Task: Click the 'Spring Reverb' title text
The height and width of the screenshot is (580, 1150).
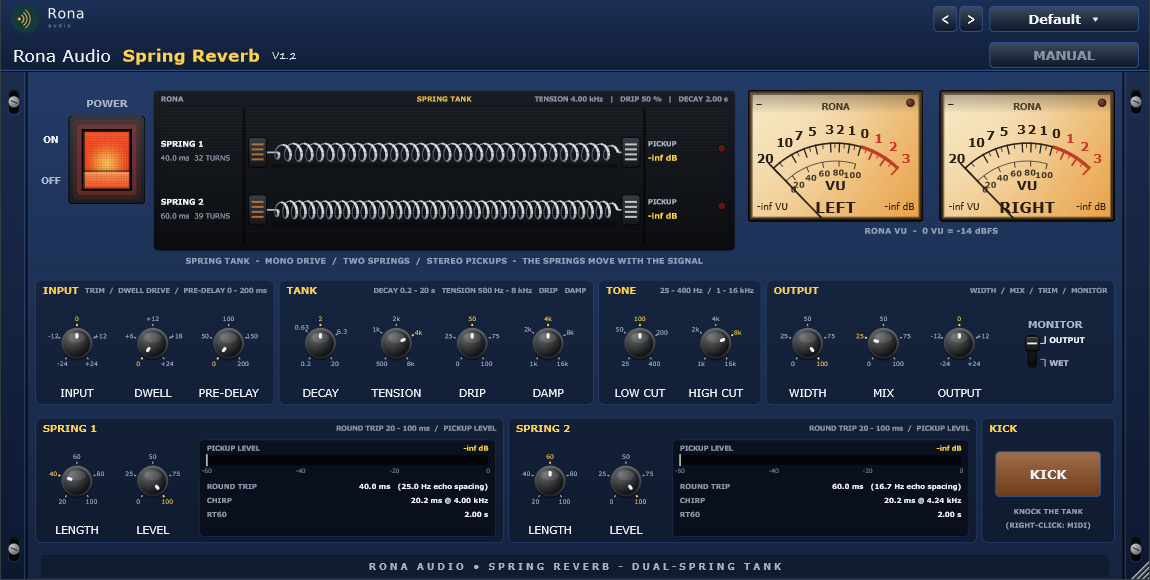Action: point(191,56)
